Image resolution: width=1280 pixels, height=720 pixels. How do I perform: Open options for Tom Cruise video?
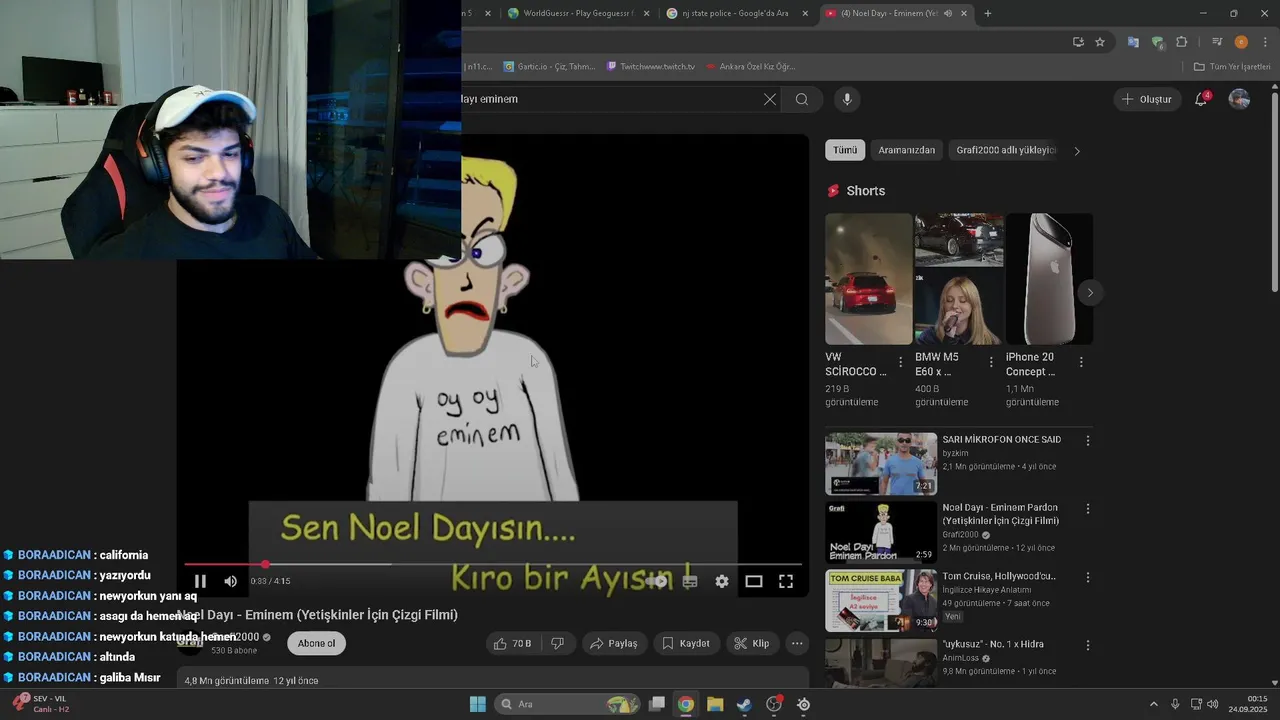(1088, 577)
